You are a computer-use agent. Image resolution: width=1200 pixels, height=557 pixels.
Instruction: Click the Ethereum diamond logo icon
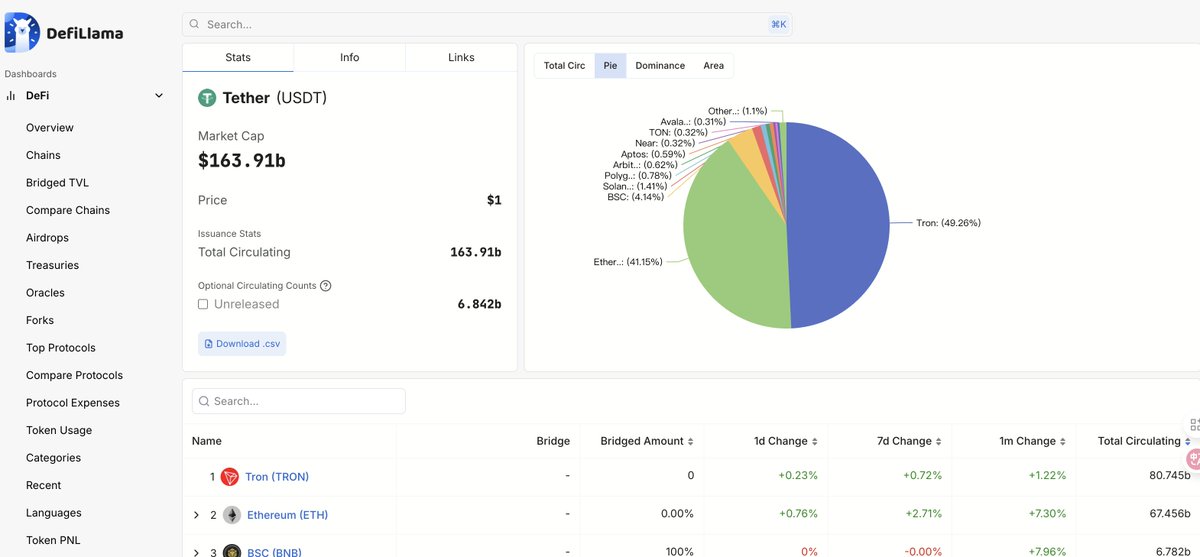point(232,515)
